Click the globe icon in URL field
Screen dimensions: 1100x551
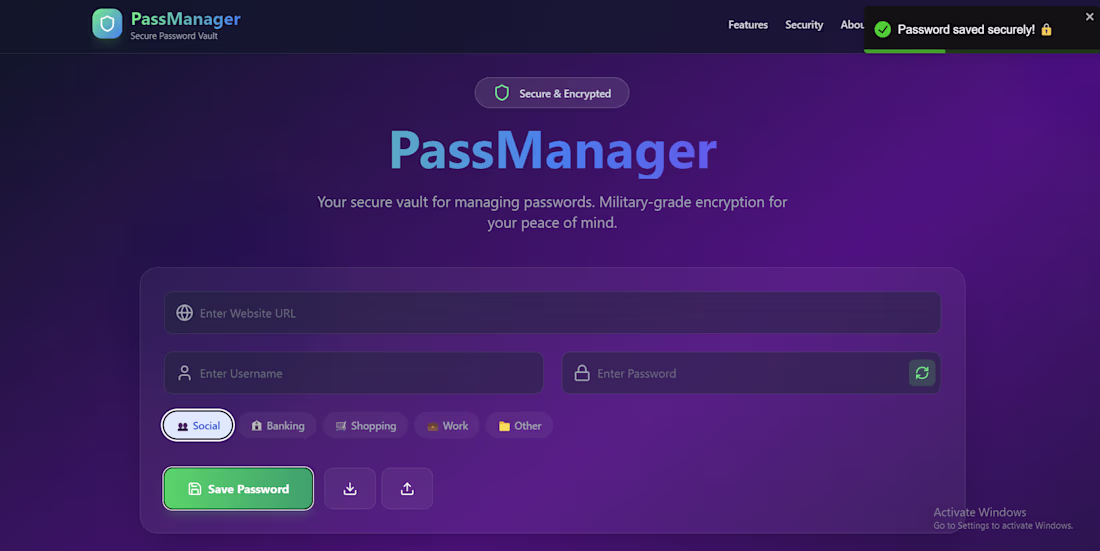(185, 312)
